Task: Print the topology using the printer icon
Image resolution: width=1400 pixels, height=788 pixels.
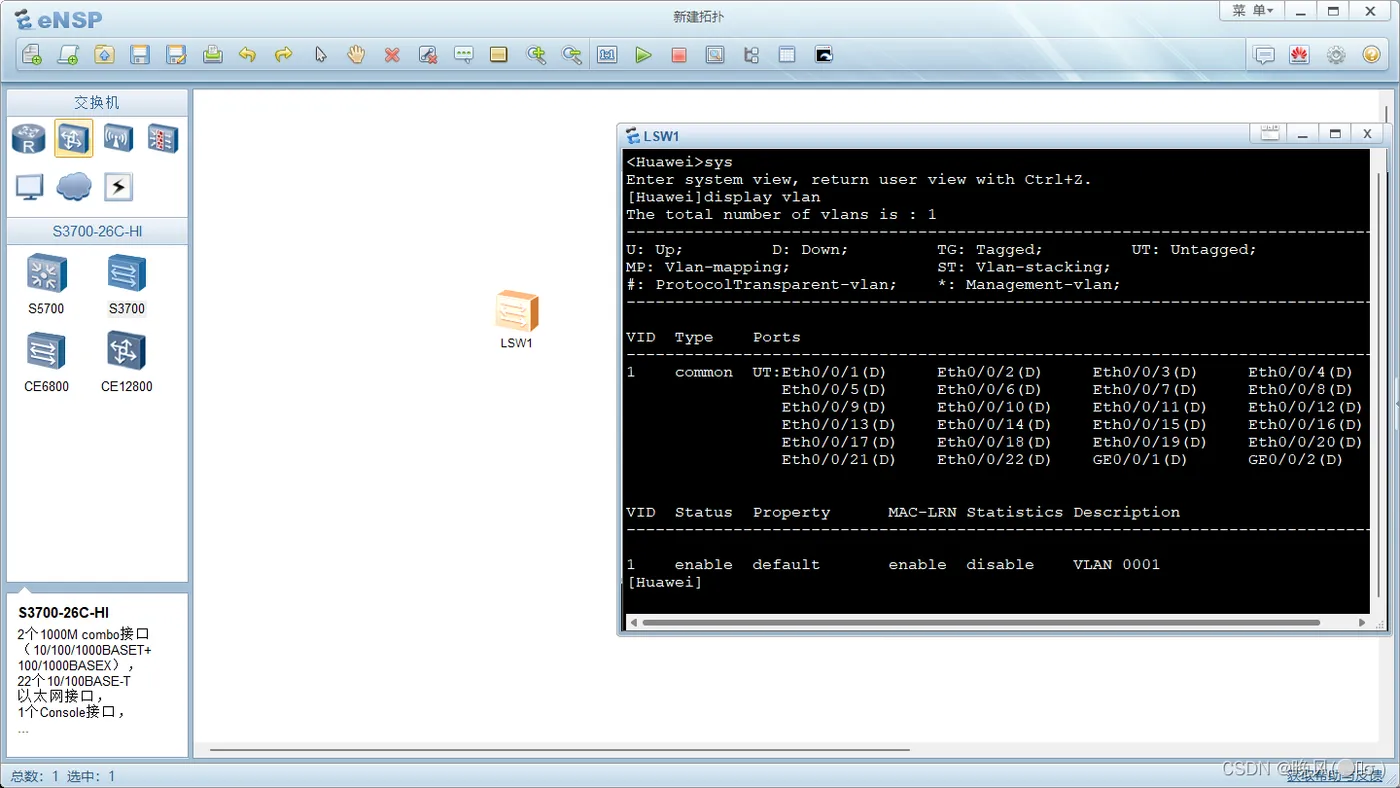Action: pyautogui.click(x=212, y=55)
